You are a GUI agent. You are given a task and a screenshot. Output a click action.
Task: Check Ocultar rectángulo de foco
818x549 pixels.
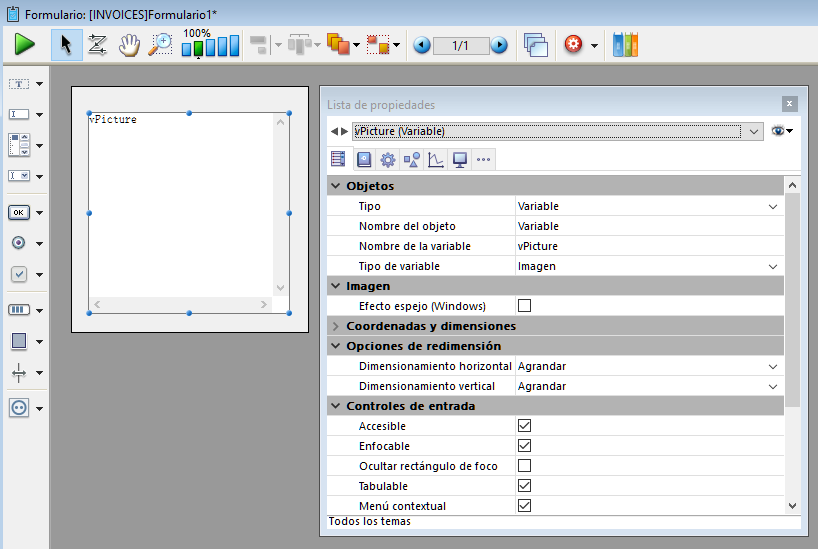[x=524, y=466]
